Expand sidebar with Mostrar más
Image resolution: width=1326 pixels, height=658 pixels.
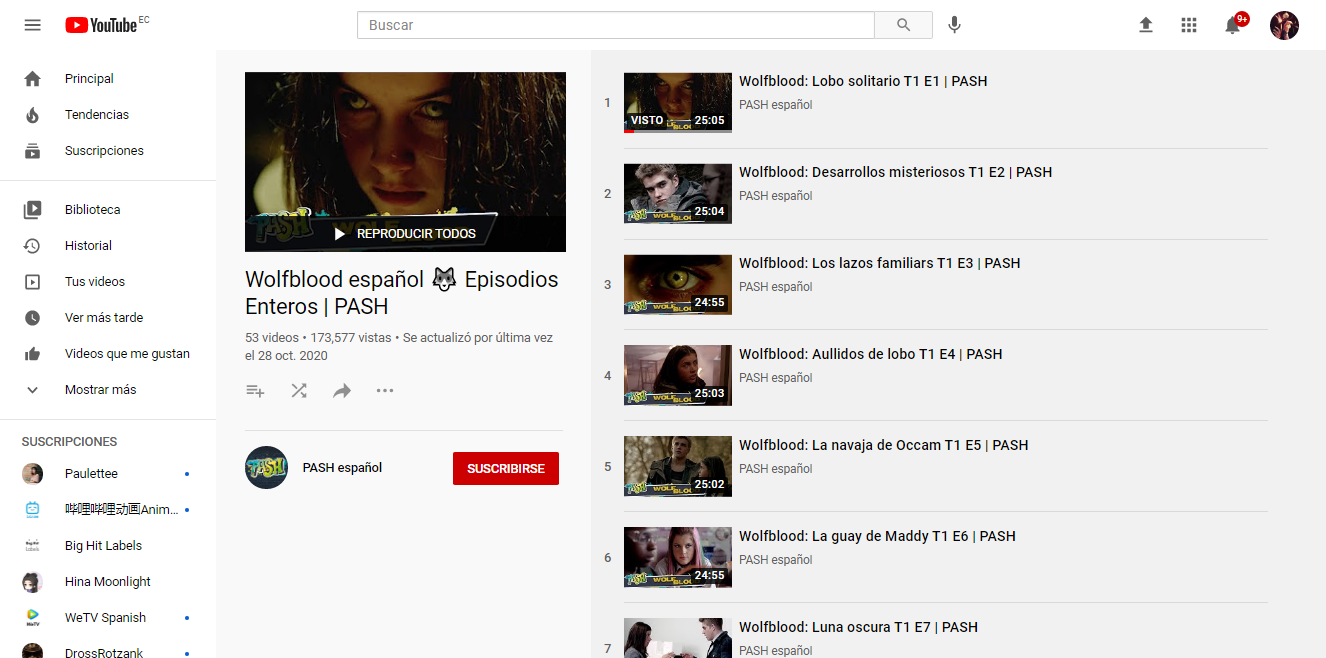[100, 390]
